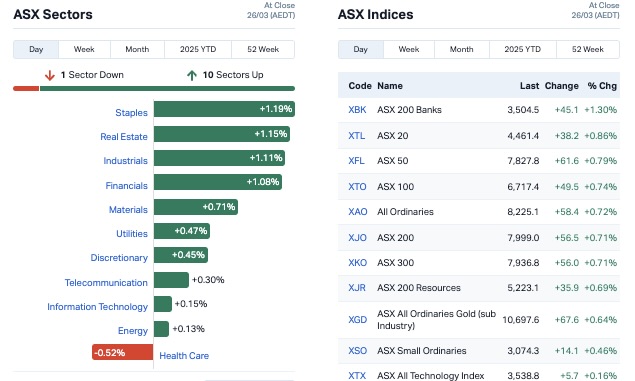635x381 pixels.
Task: Open the XSO index code link
Action: point(358,351)
